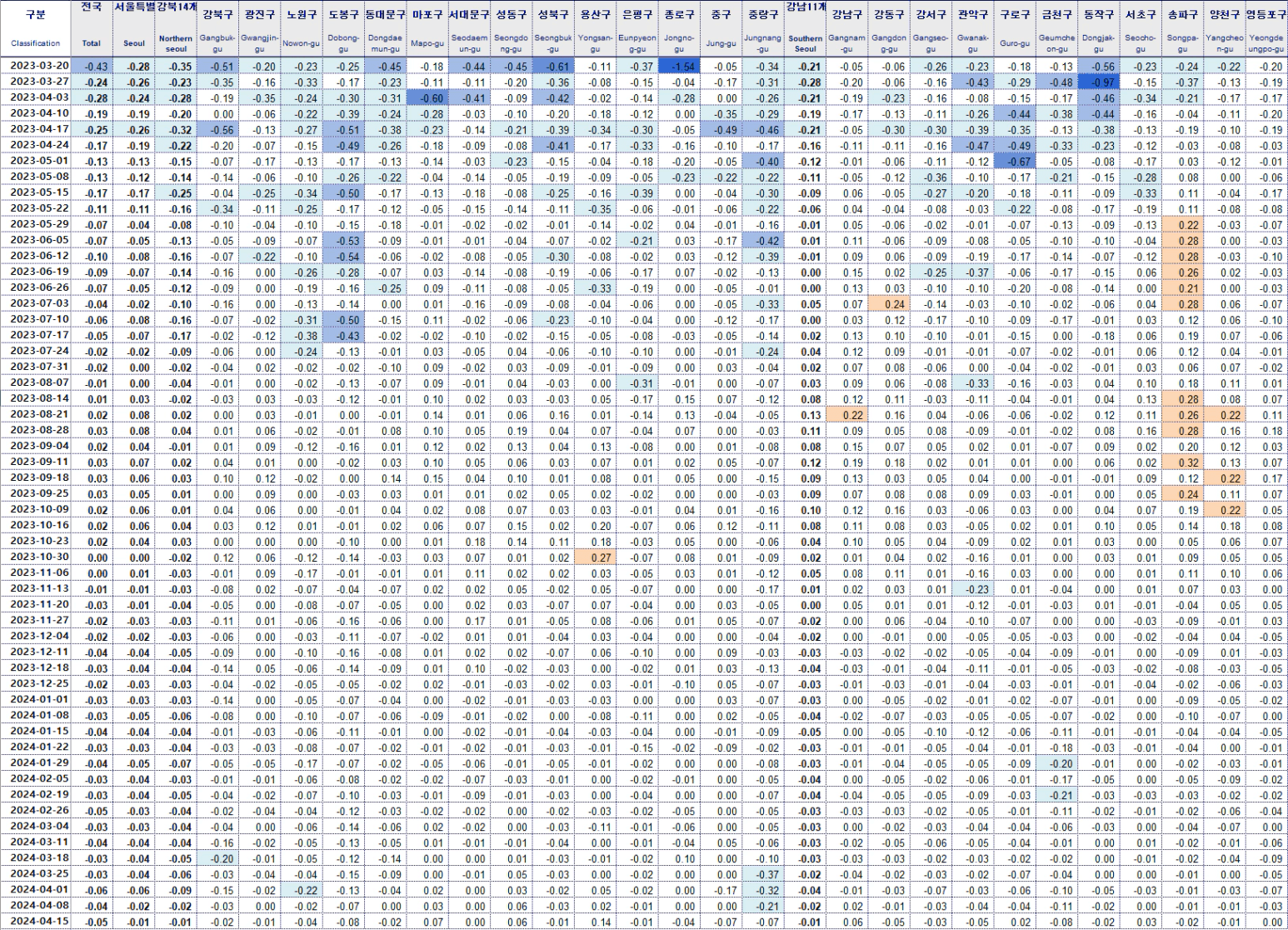Click Dongjak-gu value -0.97 on 2023-03-27
This screenshot has height=930, width=1288.
(1099, 82)
